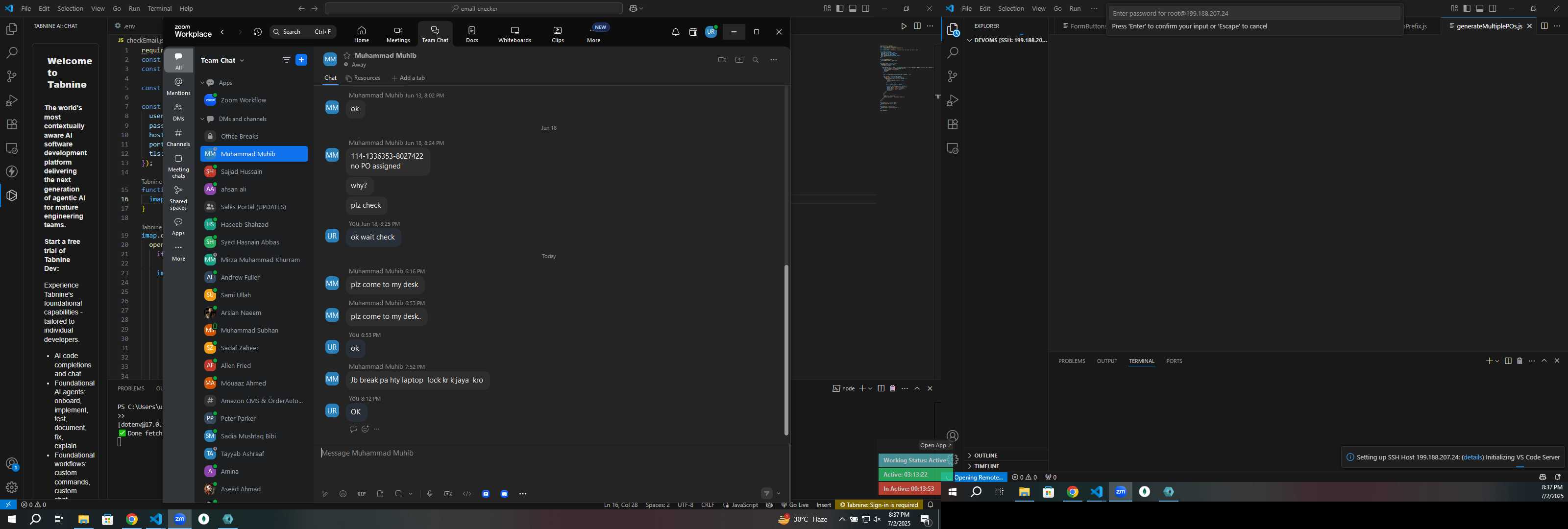
Task: Expand the TIMELINE section in right VS Code
Action: point(1006,467)
